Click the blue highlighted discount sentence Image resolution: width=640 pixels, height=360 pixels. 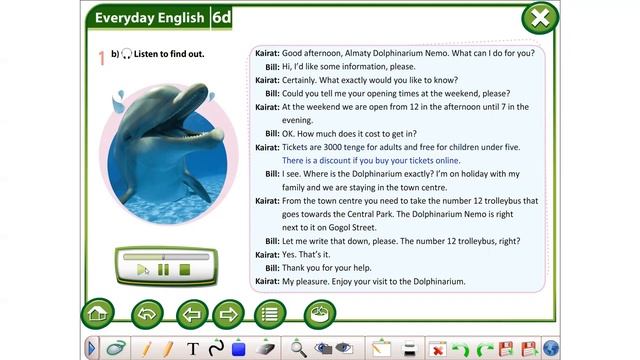tap(371, 160)
